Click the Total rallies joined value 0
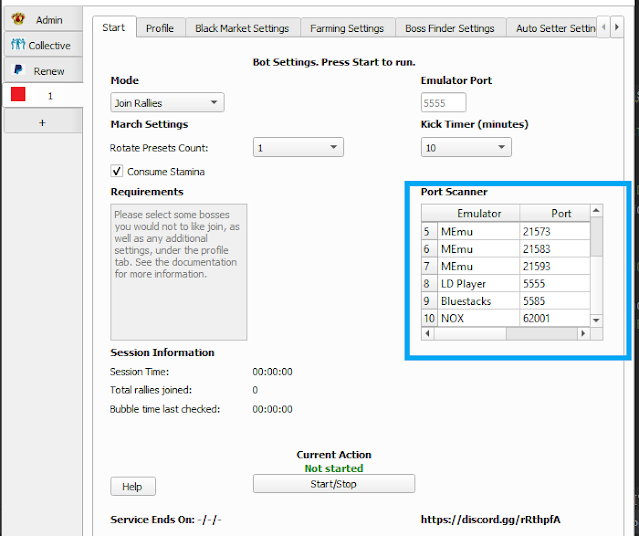639x536 pixels. point(255,390)
